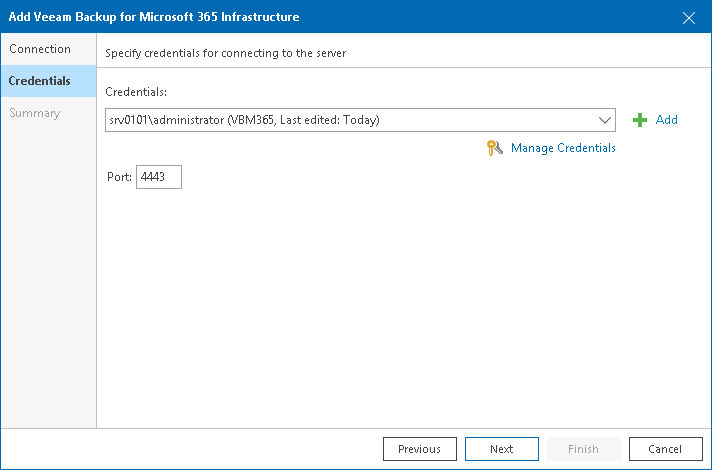
Task: Cancel the wizard
Action: click(x=666, y=449)
